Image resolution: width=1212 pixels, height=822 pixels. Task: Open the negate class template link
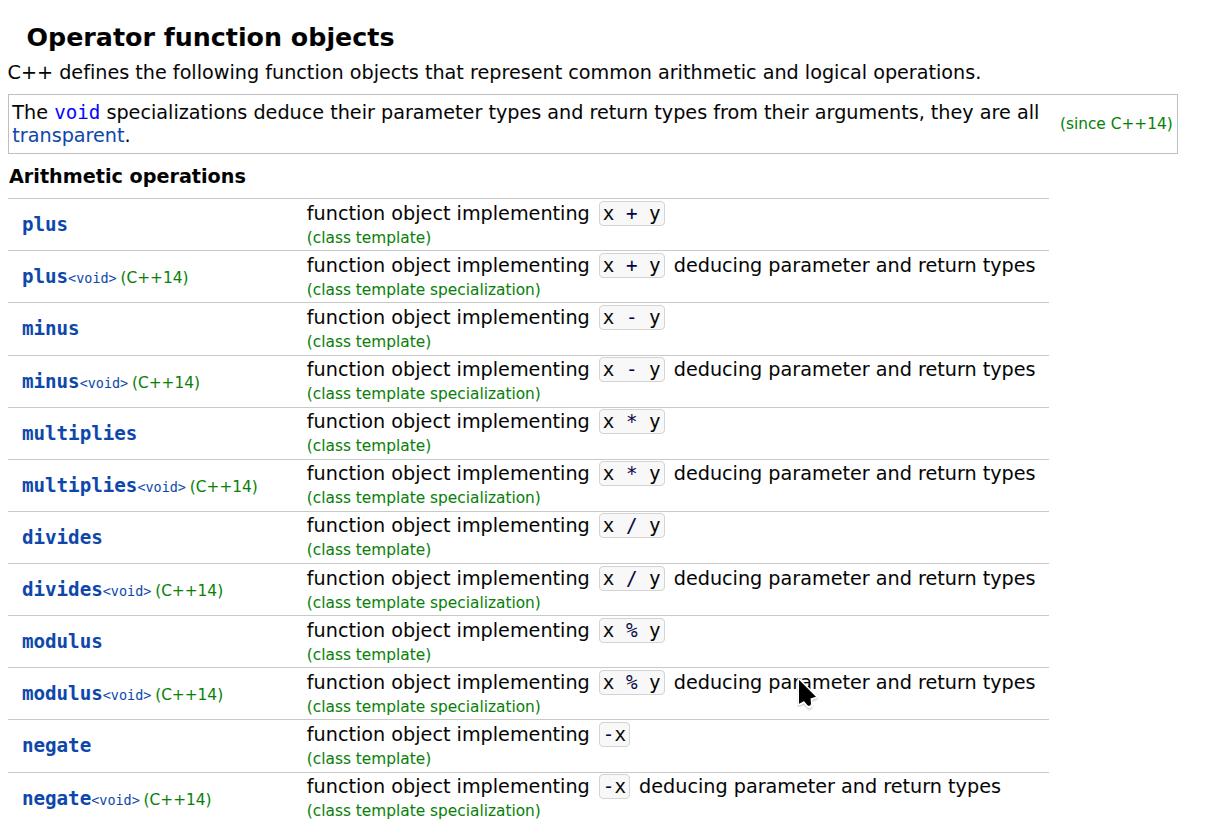56,746
